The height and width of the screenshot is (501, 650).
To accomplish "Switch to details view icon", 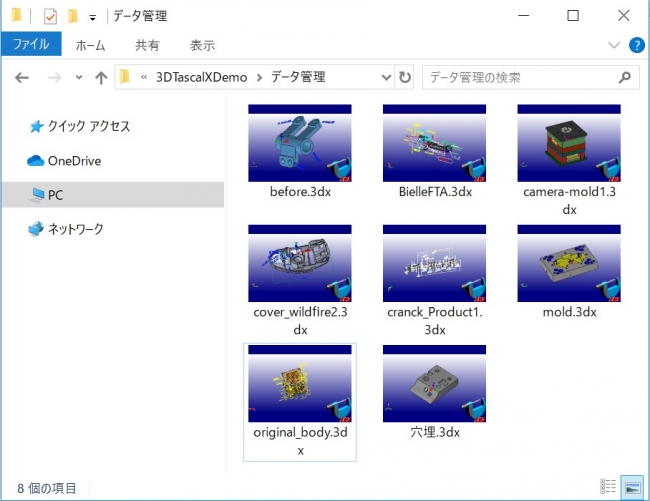I will pyautogui.click(x=608, y=486).
